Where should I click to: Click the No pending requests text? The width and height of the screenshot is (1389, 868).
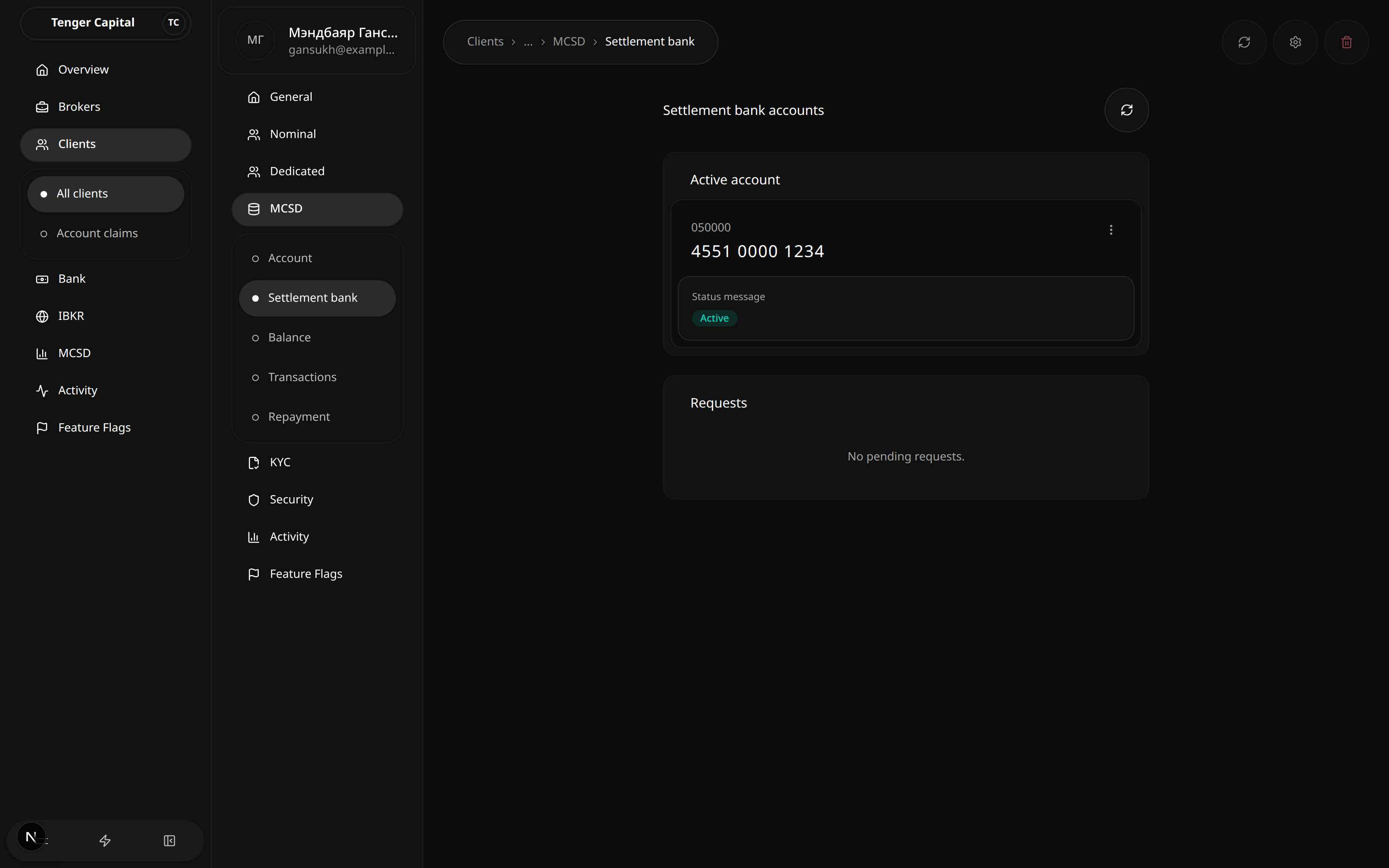pyautogui.click(x=906, y=456)
